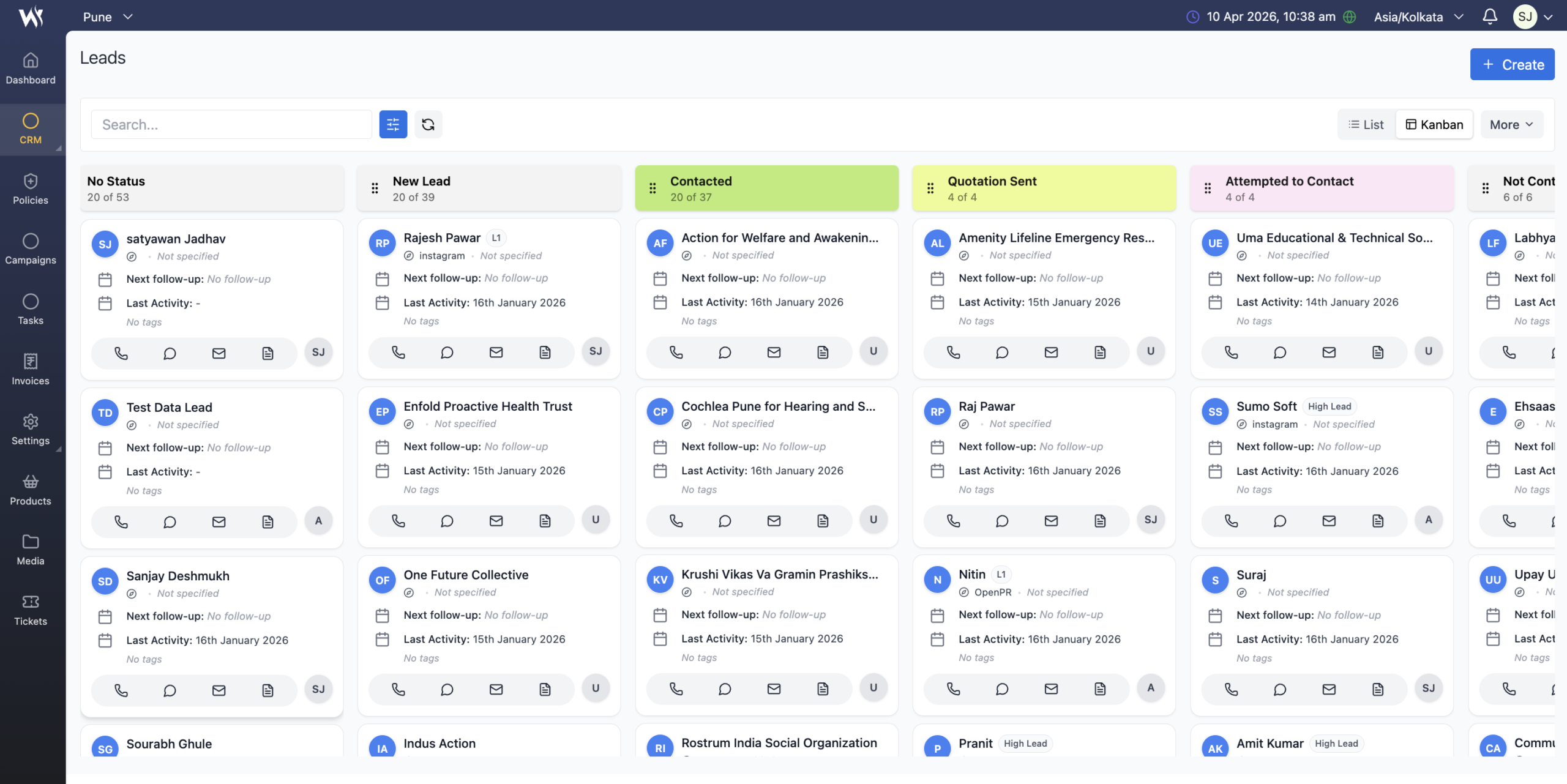Open Policies in the sidebar
Viewport: 1567px width, 784px height.
(x=31, y=189)
